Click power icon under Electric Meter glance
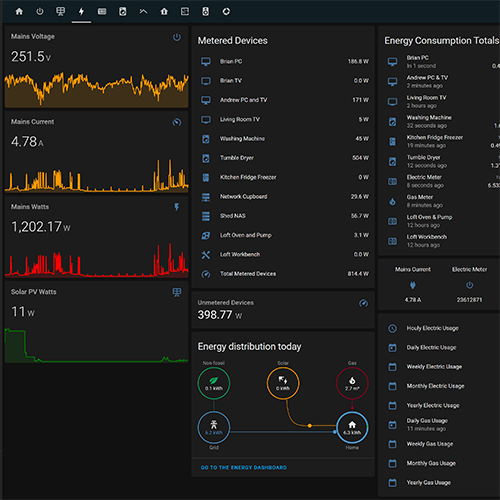The height and width of the screenshot is (500, 500). click(469, 285)
